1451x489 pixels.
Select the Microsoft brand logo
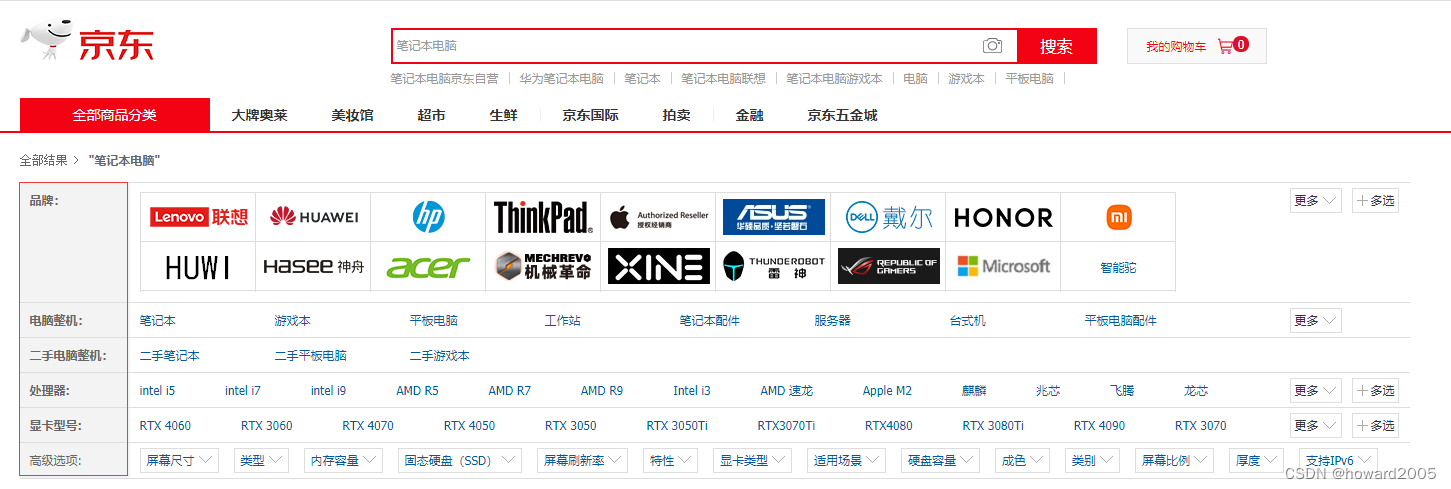click(1003, 266)
